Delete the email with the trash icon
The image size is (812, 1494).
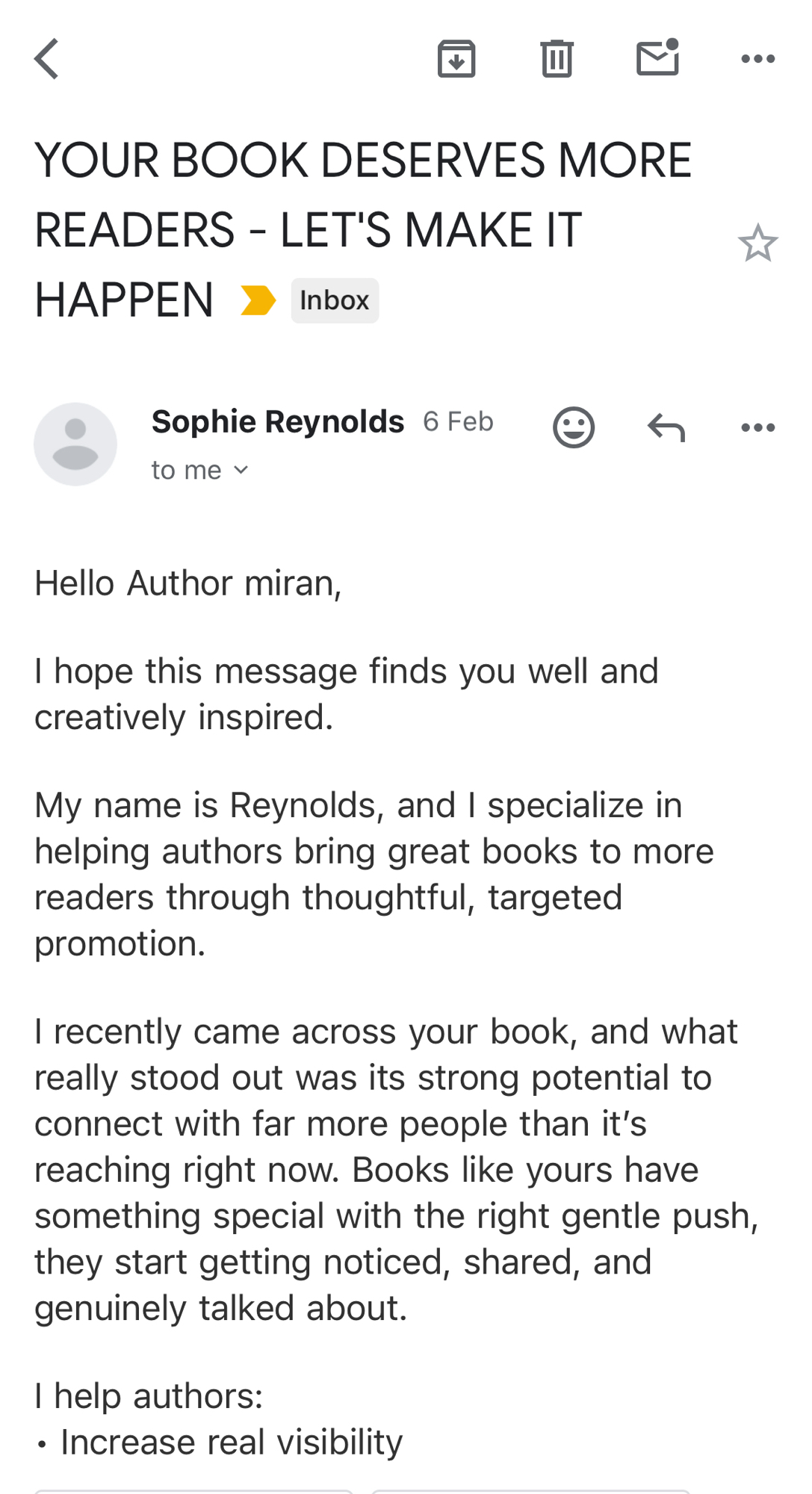[x=557, y=59]
